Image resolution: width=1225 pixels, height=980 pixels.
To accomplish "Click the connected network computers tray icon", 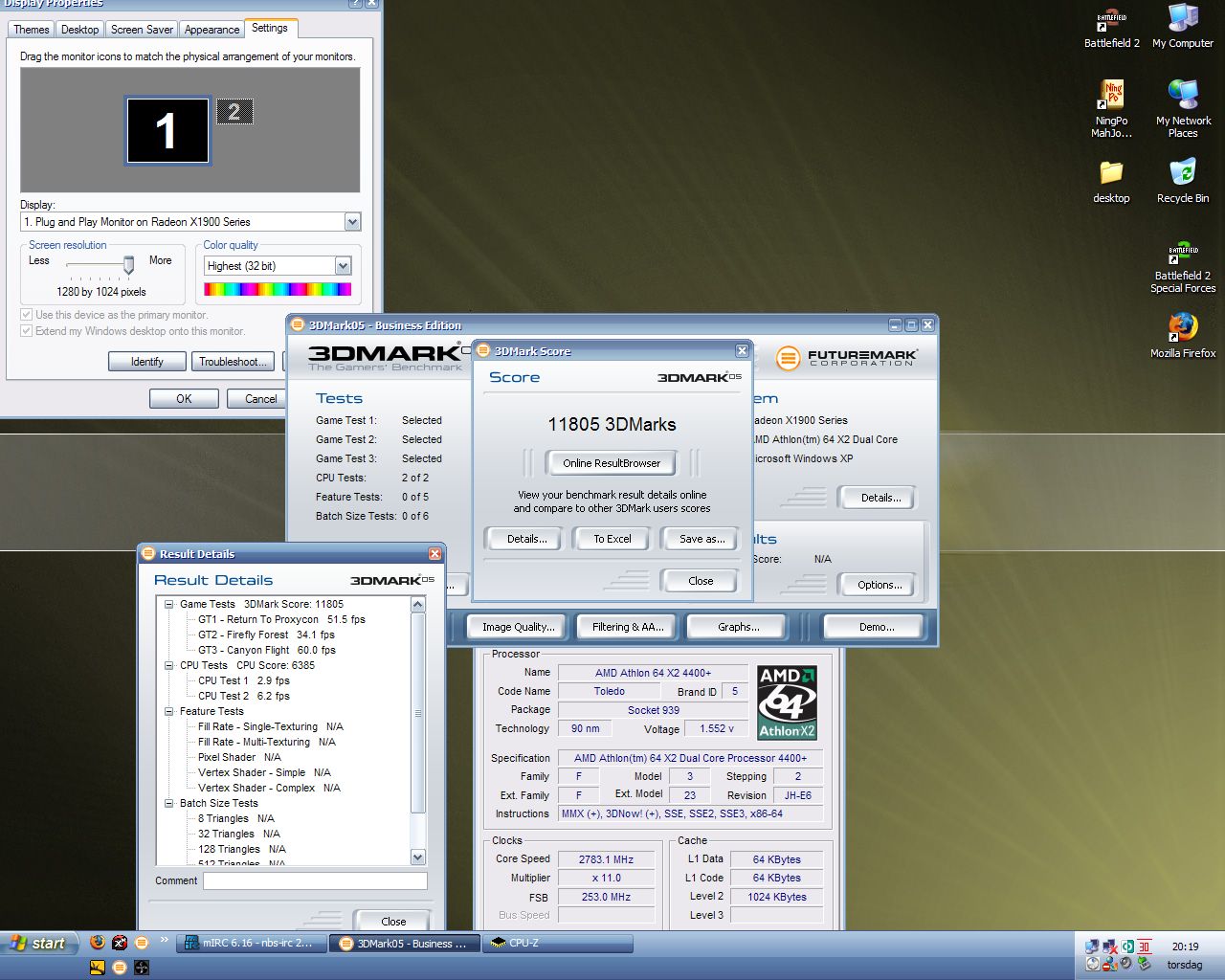I will 1092,947.
